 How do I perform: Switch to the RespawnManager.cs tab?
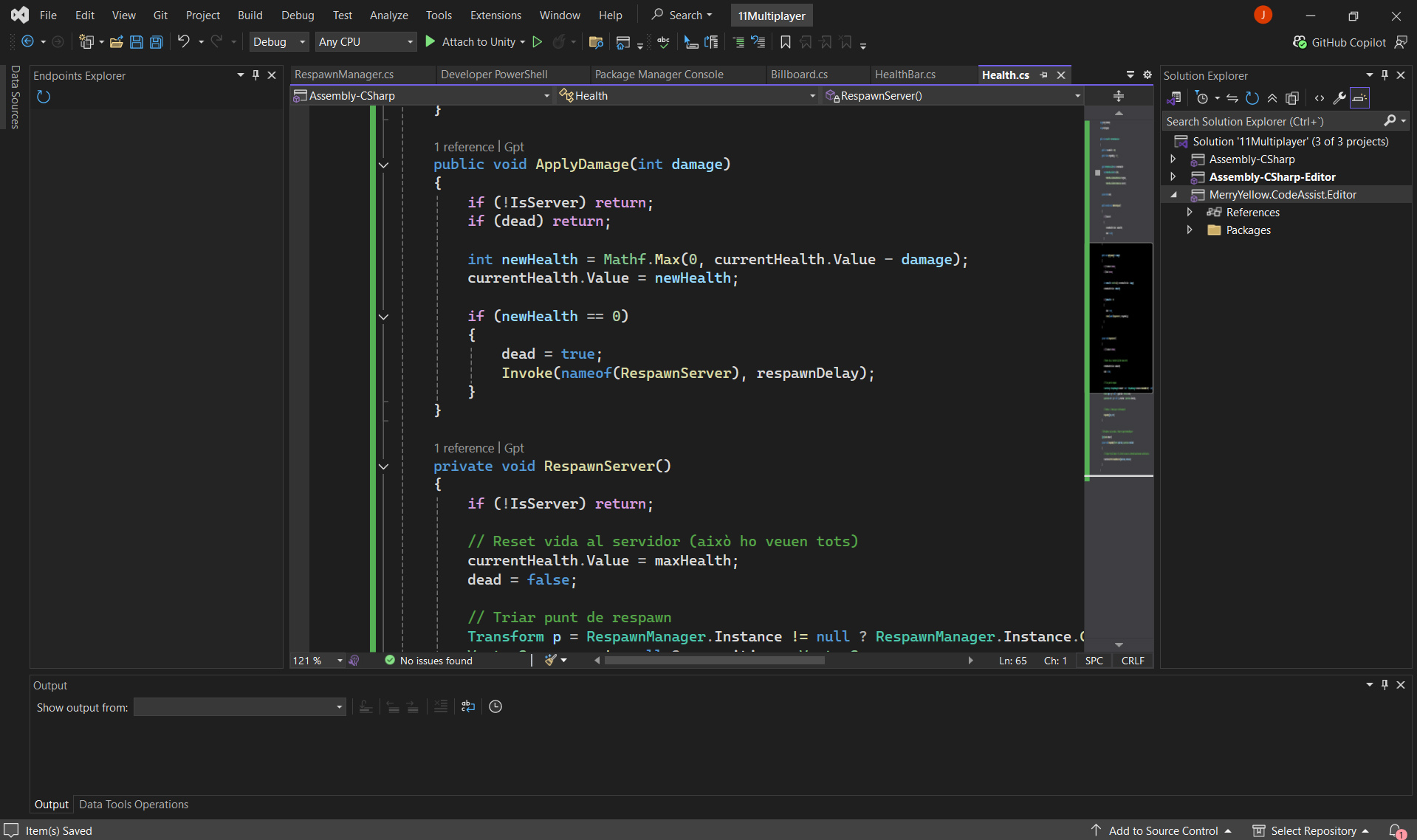click(344, 75)
